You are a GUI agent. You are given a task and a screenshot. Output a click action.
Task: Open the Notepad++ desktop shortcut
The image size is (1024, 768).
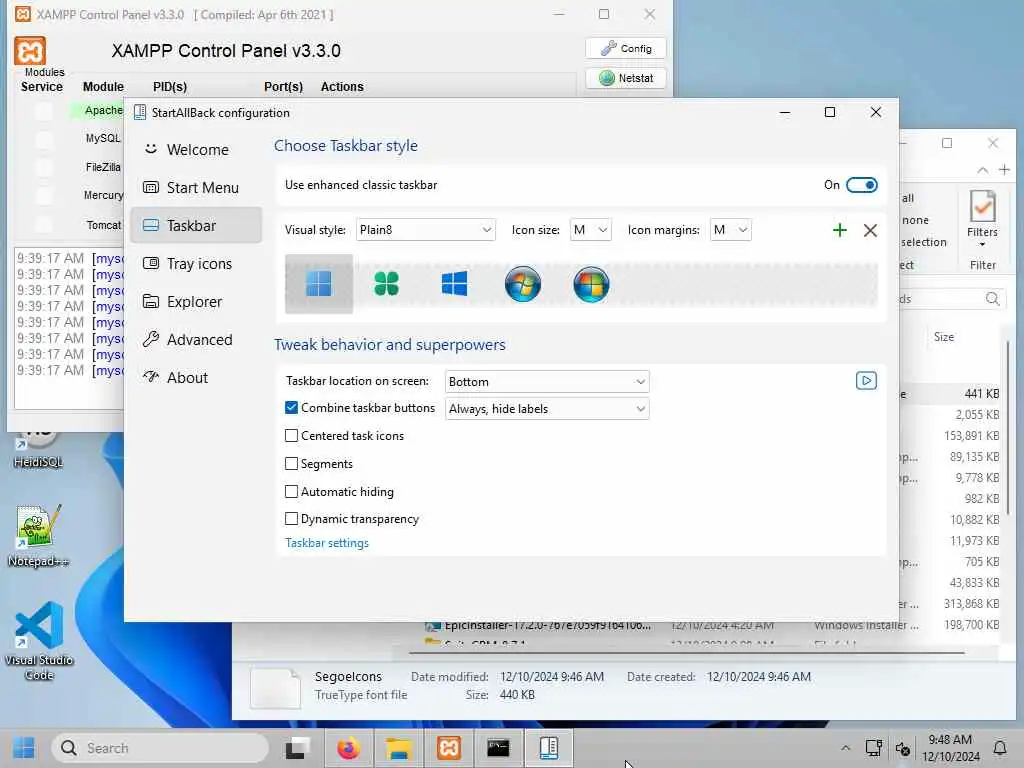(x=38, y=537)
